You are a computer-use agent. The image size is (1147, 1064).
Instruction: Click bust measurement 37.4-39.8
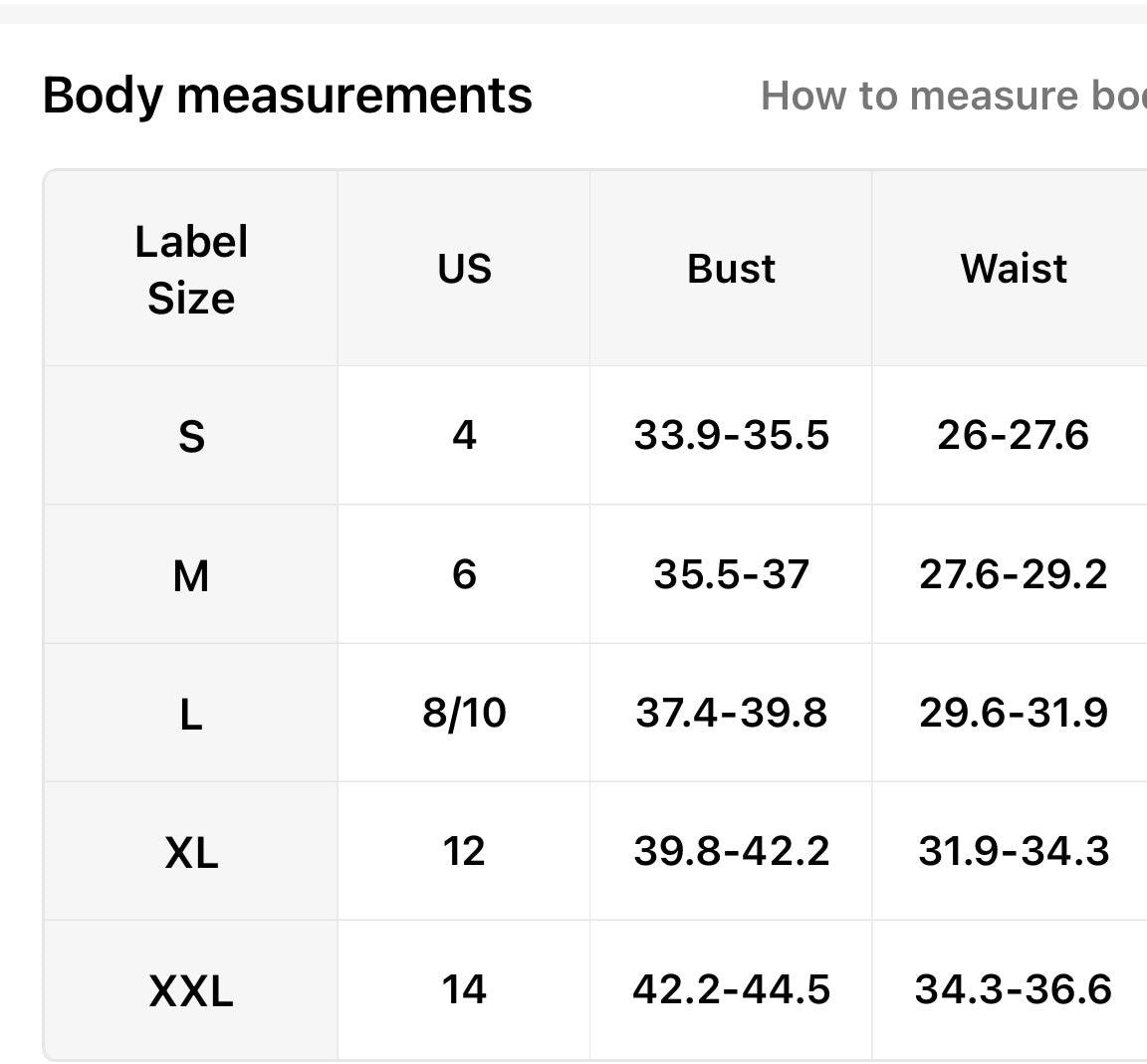(x=731, y=713)
